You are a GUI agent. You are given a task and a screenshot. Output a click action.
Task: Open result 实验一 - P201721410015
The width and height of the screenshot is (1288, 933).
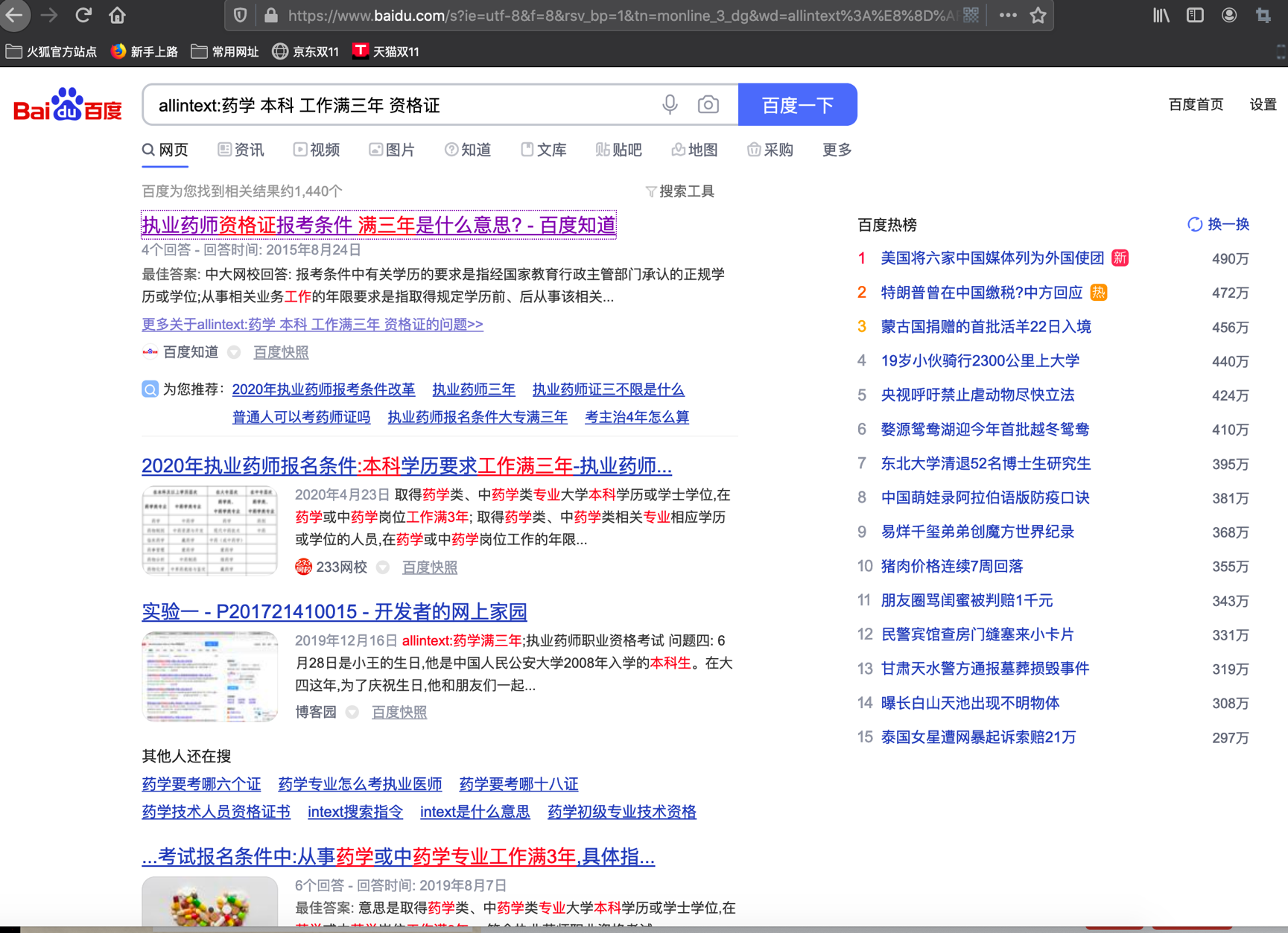point(334,611)
